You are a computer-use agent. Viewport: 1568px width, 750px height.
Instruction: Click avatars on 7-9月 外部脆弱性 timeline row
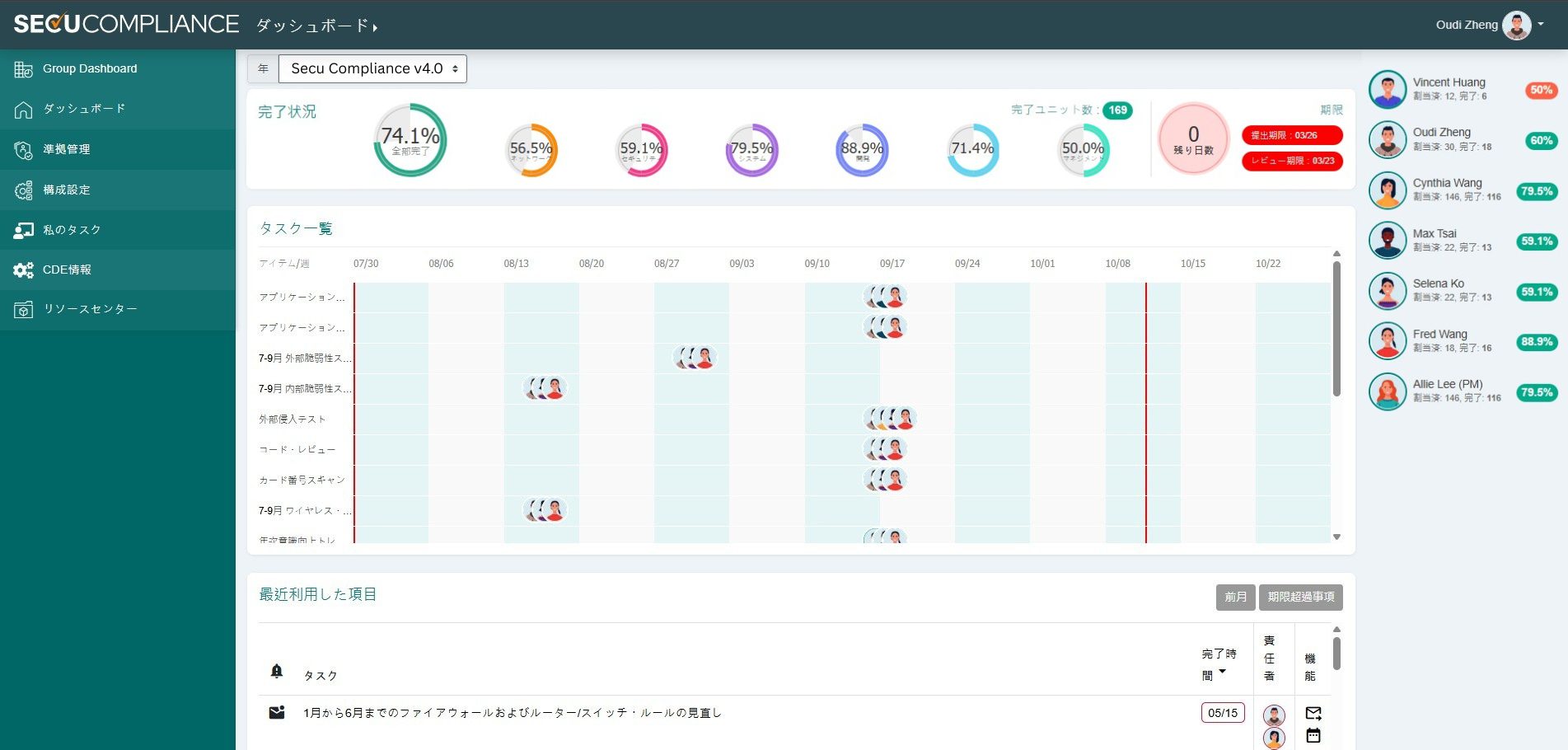pyautogui.click(x=695, y=358)
